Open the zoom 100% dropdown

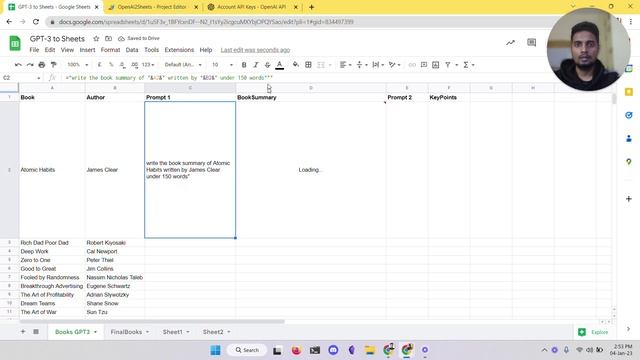click(x=77, y=64)
